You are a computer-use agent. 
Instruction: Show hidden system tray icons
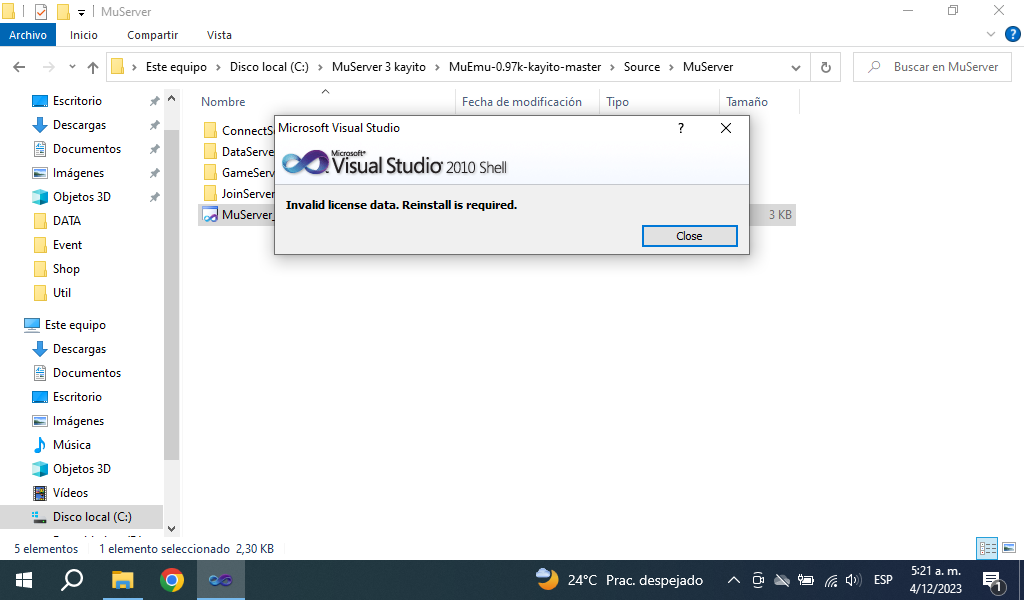click(x=733, y=580)
